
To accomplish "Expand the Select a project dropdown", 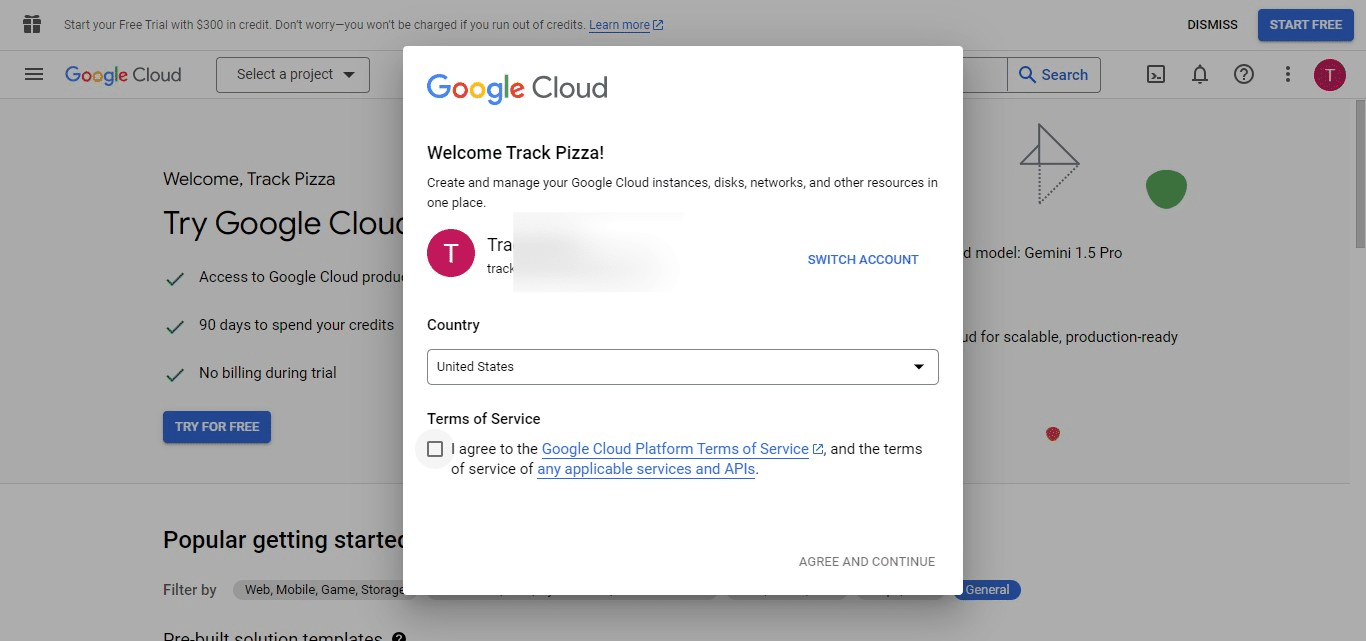I will [292, 74].
